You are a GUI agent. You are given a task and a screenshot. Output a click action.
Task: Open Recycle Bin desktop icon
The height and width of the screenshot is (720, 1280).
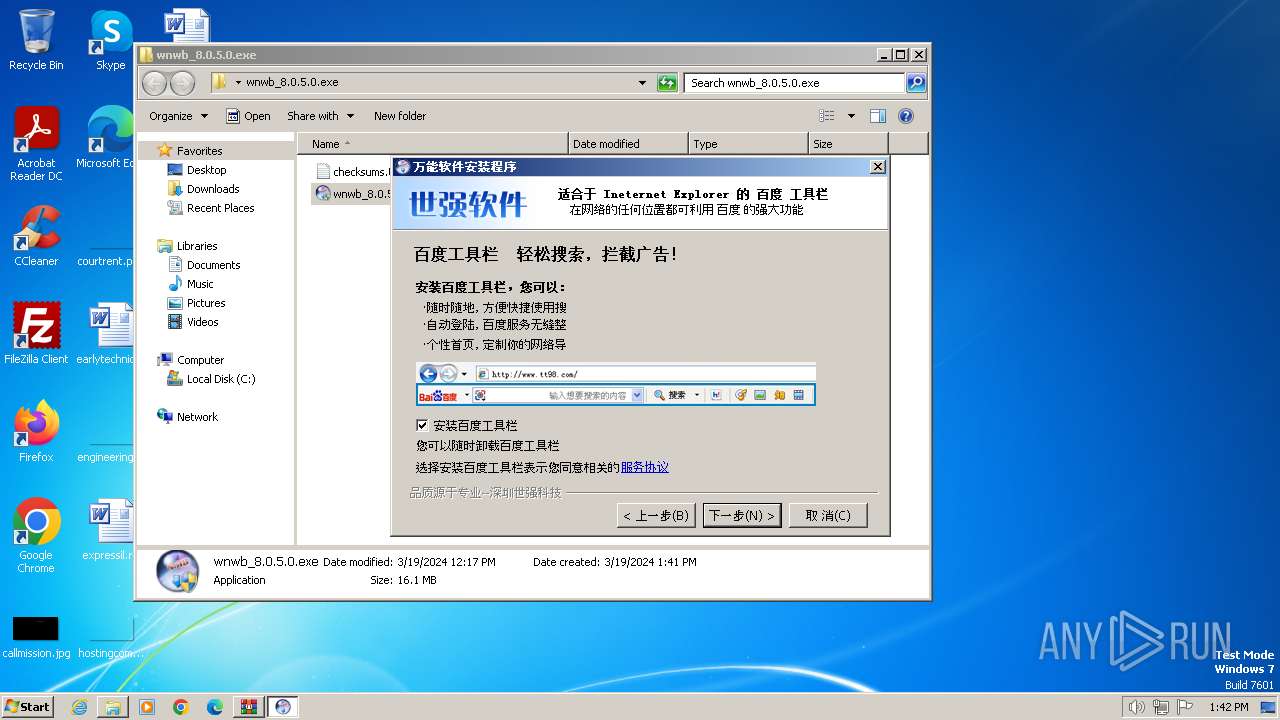[x=36, y=40]
